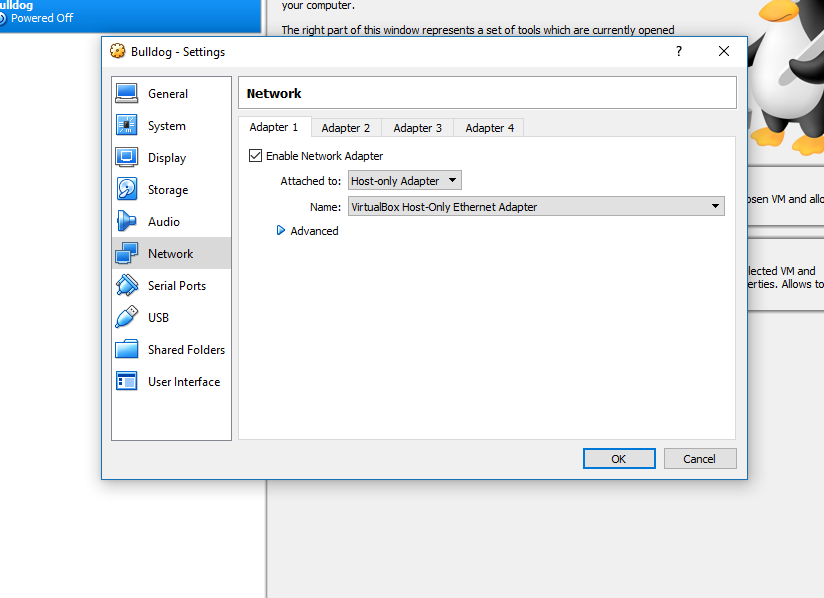This screenshot has width=824, height=598.
Task: Open Display settings screen icon
Action: coord(127,157)
